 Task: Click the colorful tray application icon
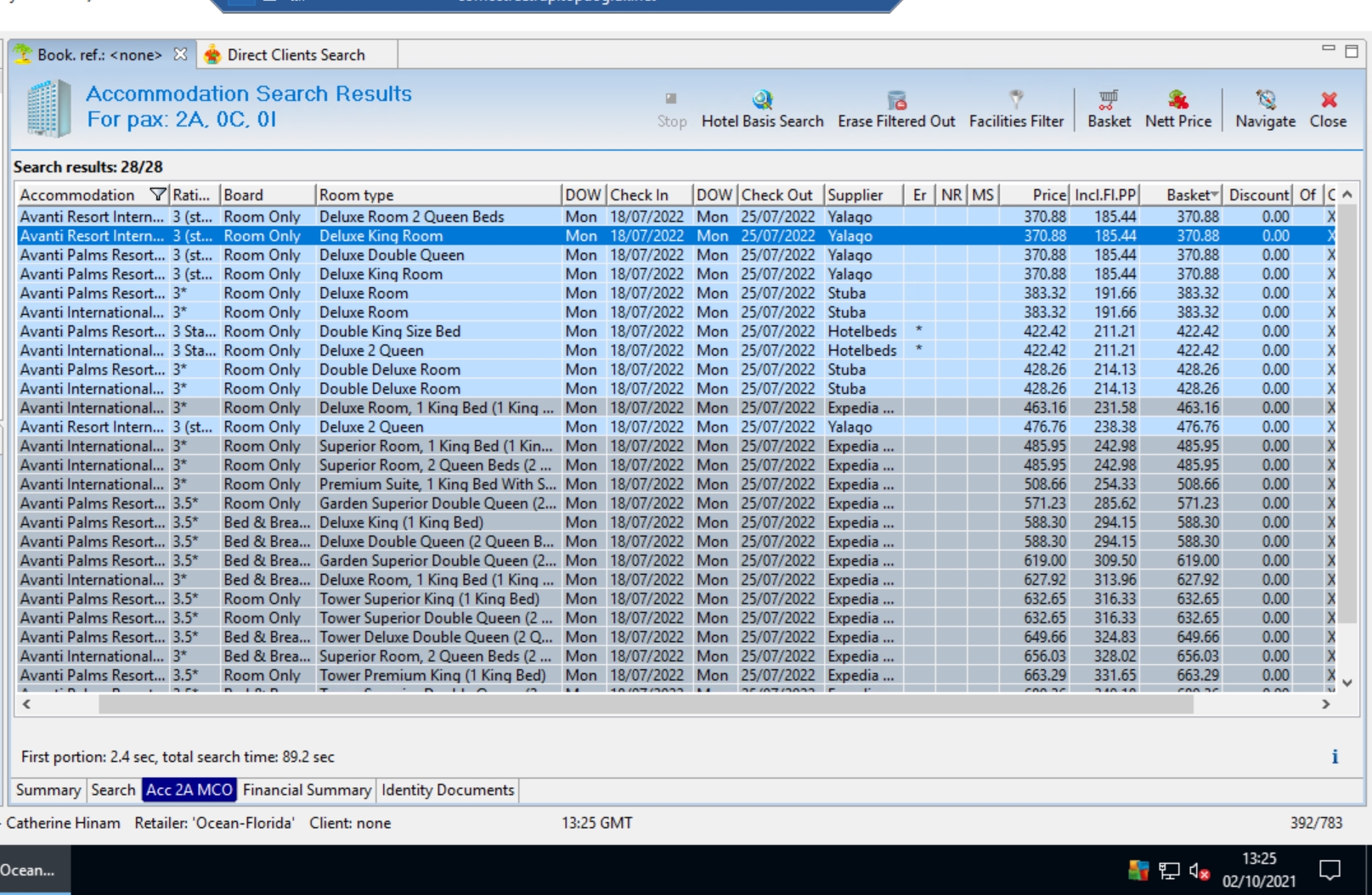[1138, 870]
